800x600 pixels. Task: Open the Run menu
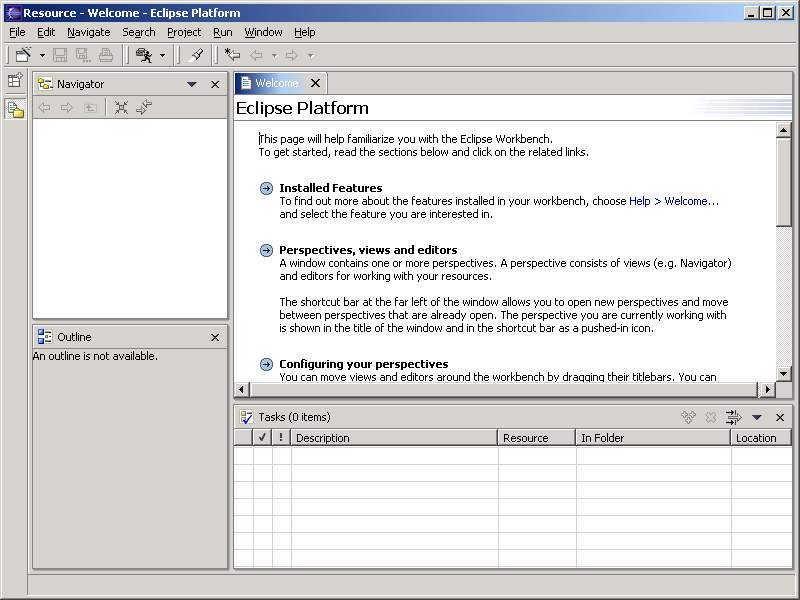click(x=222, y=32)
